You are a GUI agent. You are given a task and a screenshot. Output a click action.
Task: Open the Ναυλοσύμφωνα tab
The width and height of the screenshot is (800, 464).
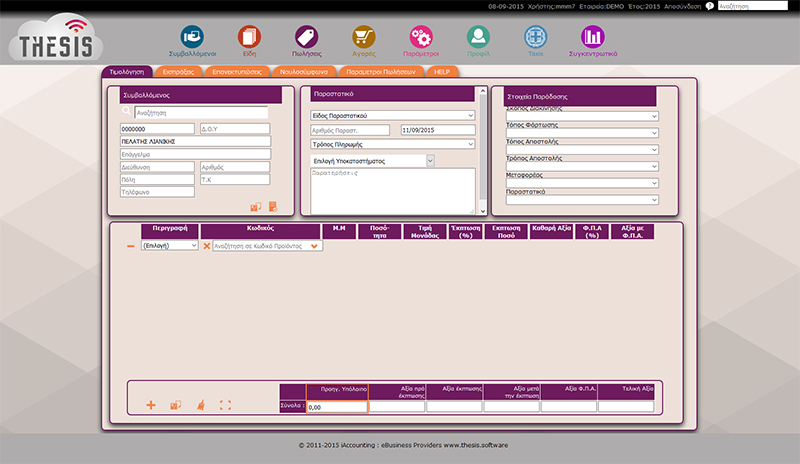point(303,72)
